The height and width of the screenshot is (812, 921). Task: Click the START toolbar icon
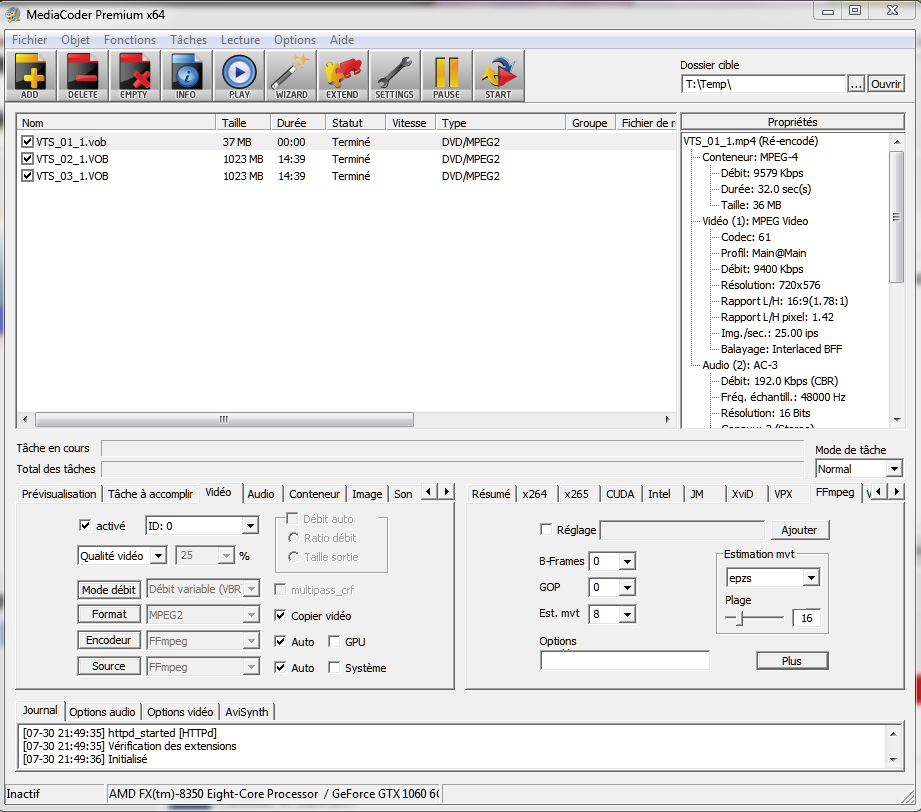[x=498, y=76]
